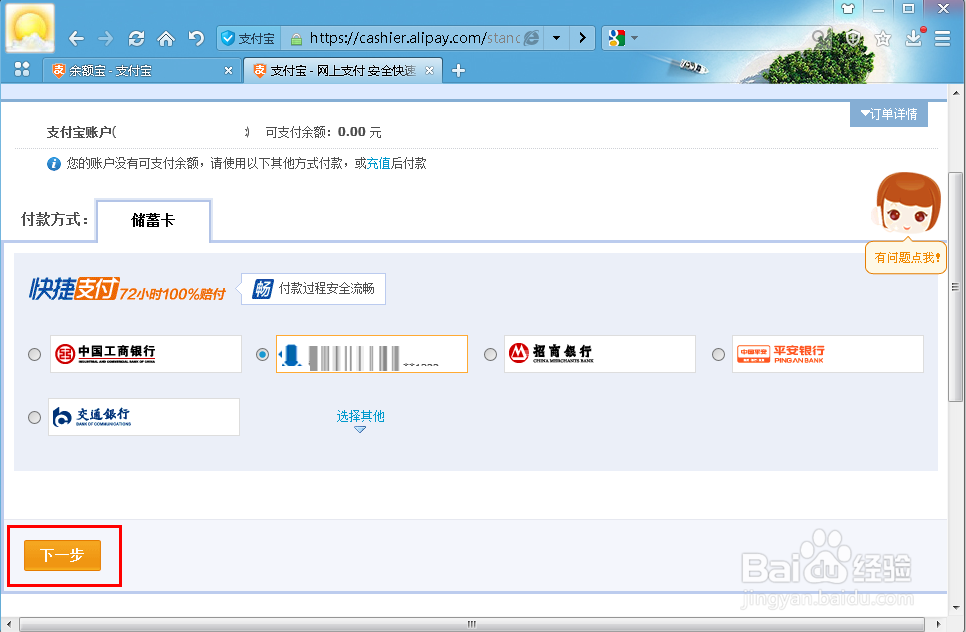Click the security shield icon near the search bar

[853, 37]
